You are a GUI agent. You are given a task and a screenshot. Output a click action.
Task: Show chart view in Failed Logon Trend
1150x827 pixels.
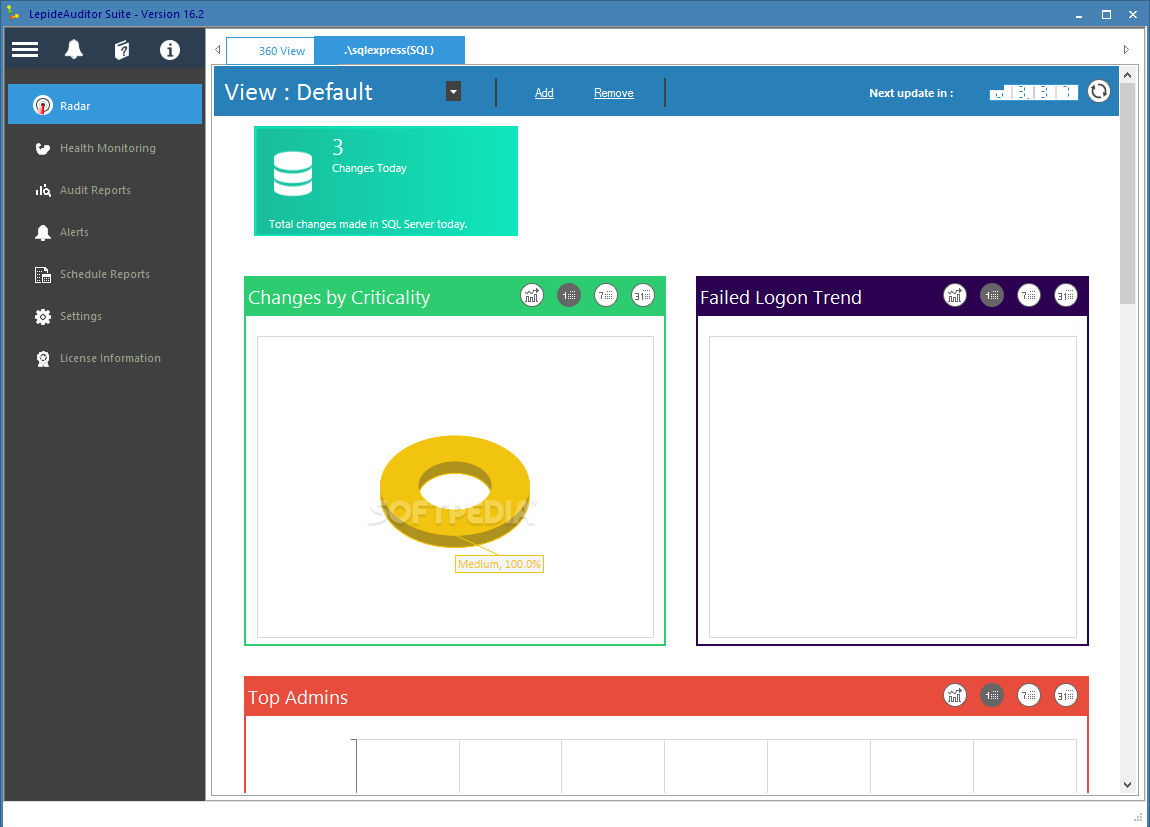955,295
